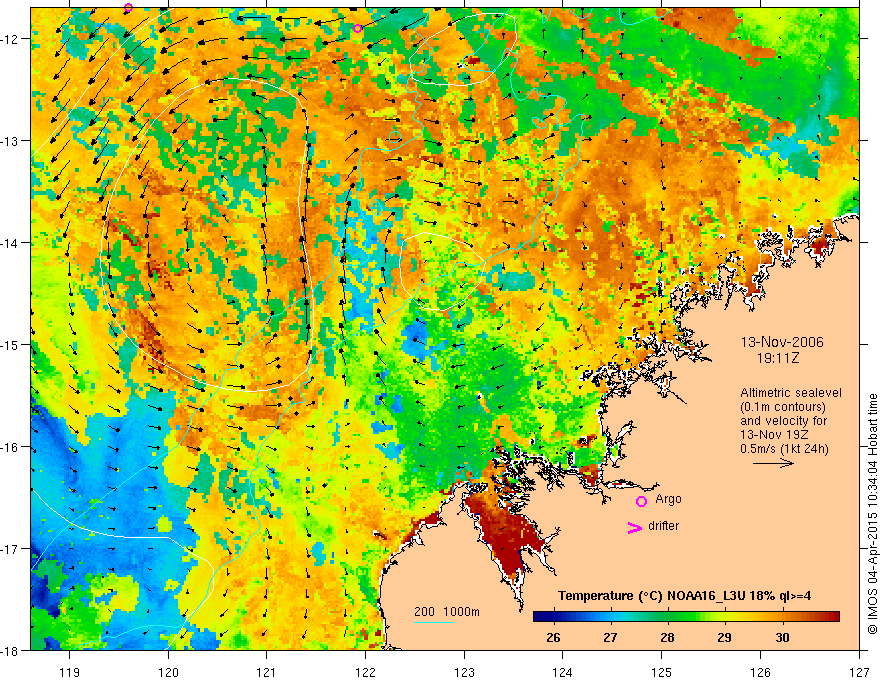Click the date label 13-Nov-2006

(782, 342)
